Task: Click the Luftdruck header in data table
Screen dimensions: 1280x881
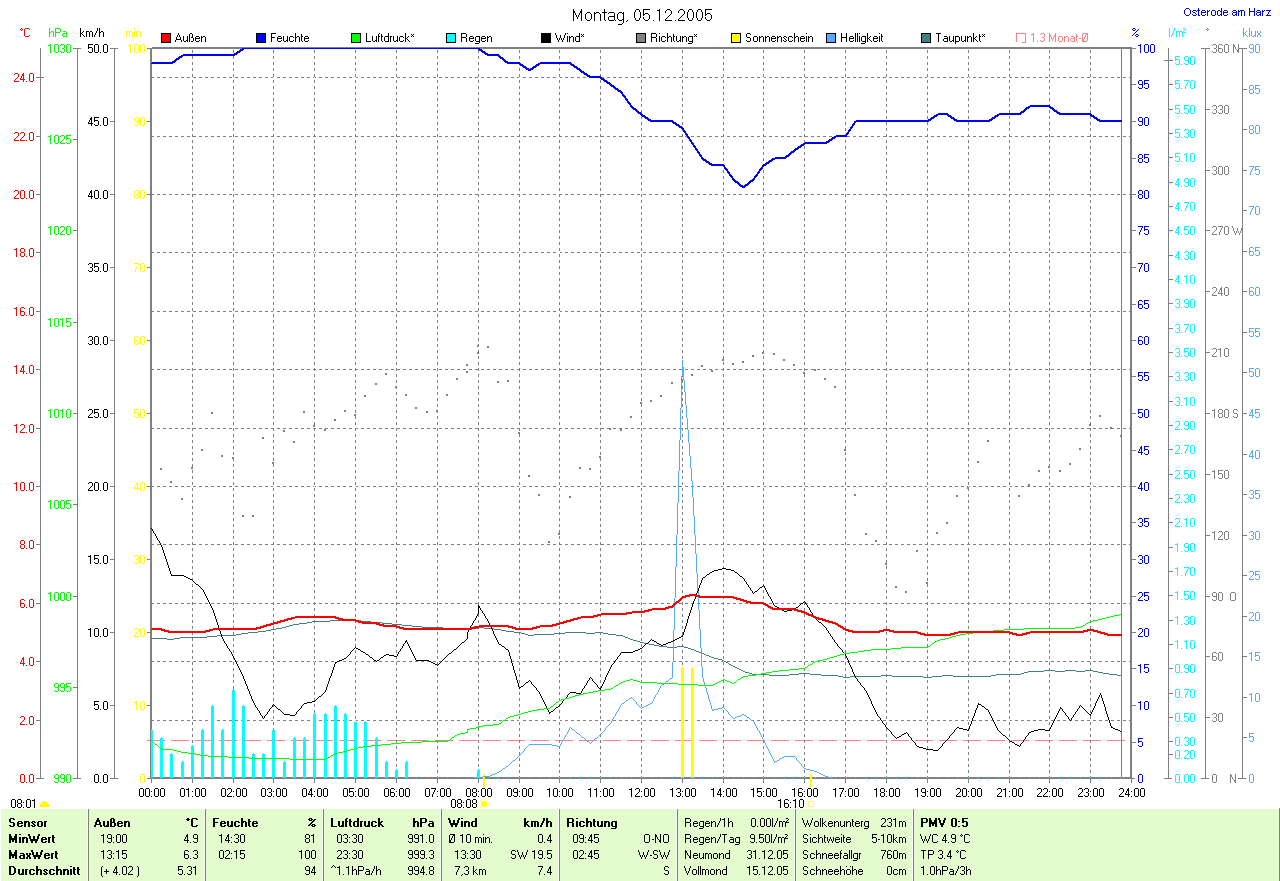Action: [357, 823]
